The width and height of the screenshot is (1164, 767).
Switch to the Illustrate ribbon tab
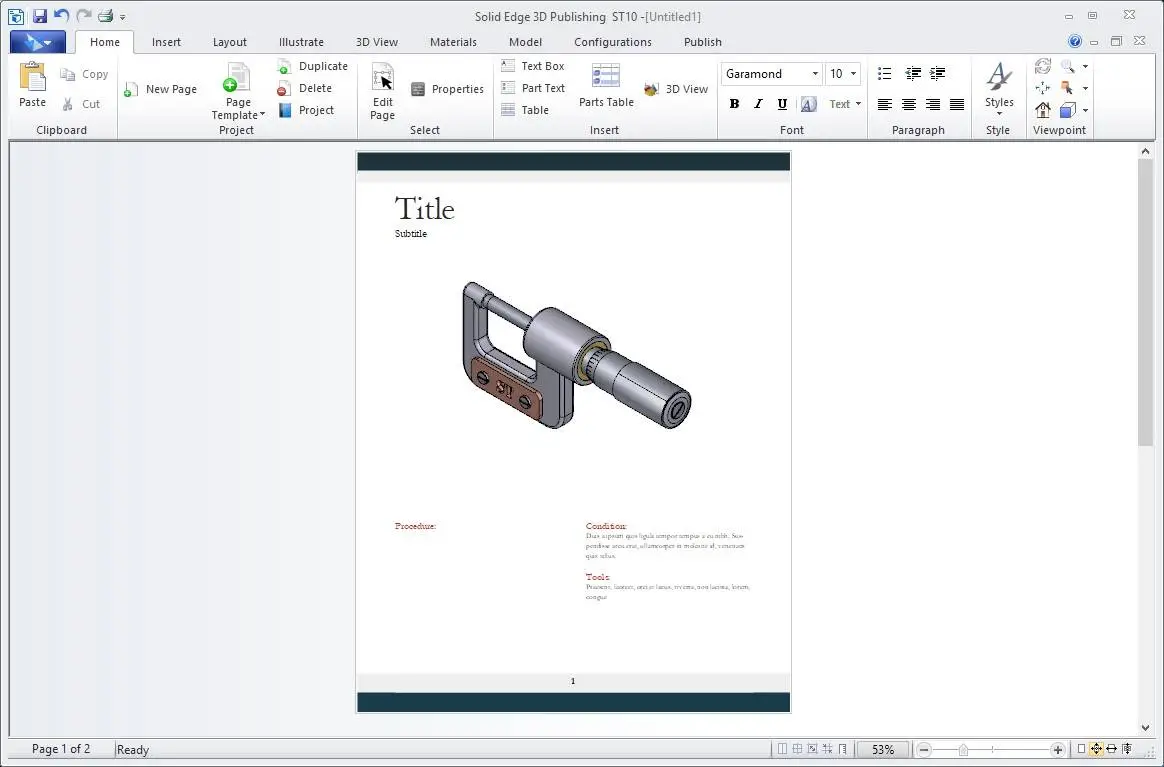tap(301, 42)
